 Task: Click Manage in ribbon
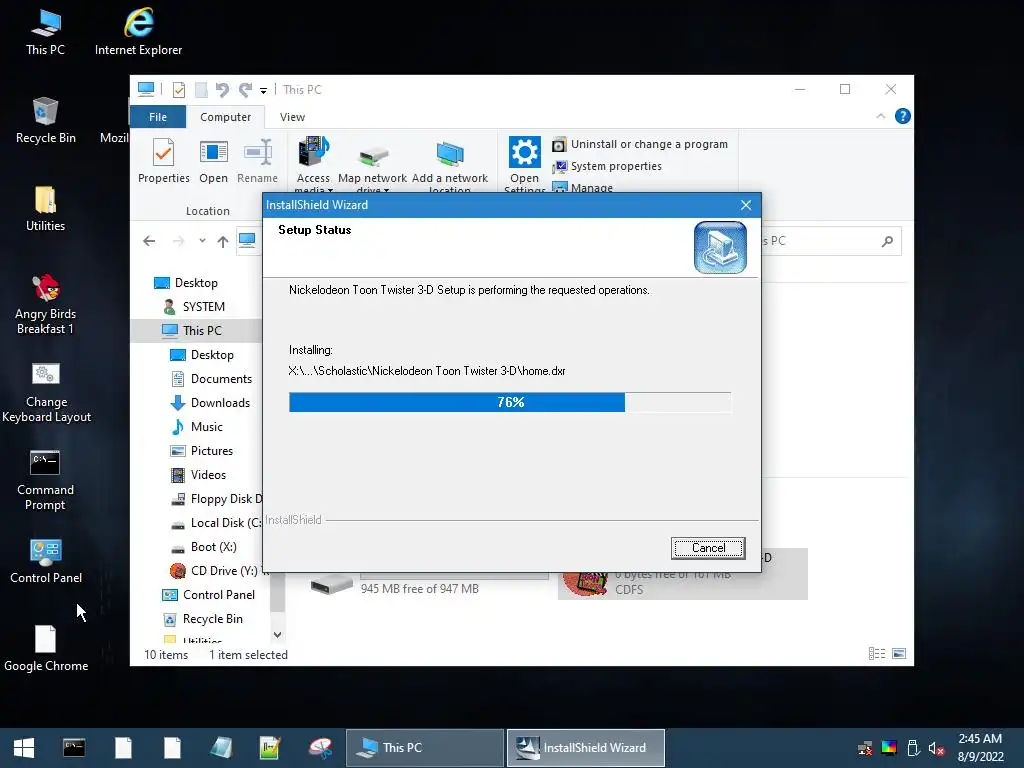pyautogui.click(x=583, y=187)
